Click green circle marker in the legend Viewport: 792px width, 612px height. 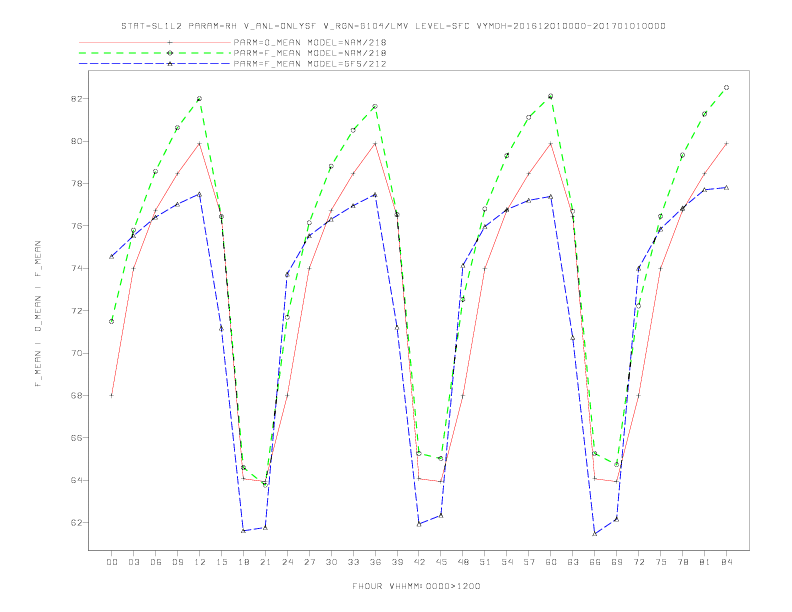pyautogui.click(x=170, y=53)
